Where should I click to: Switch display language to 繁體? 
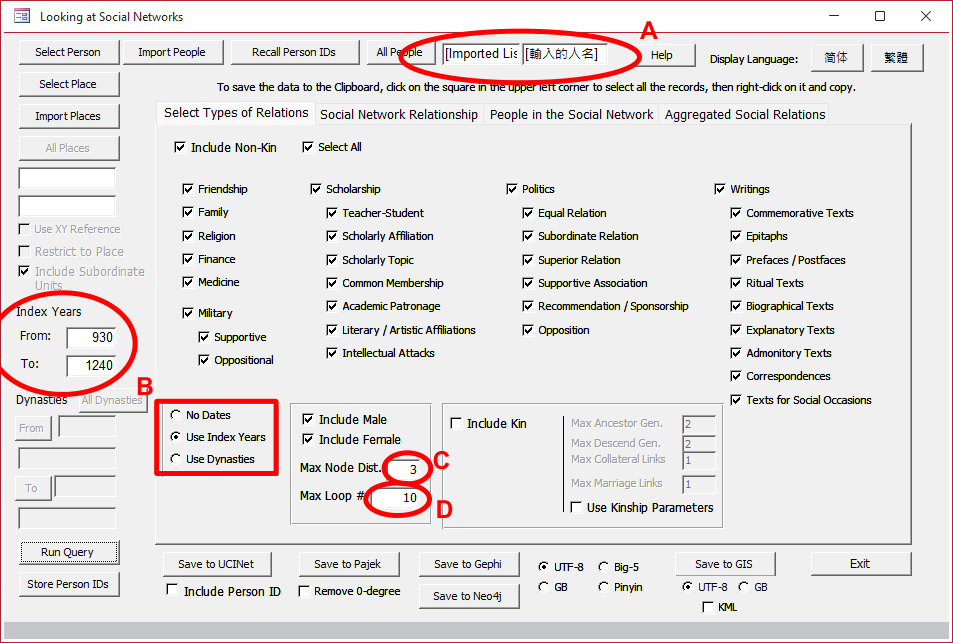click(896, 58)
